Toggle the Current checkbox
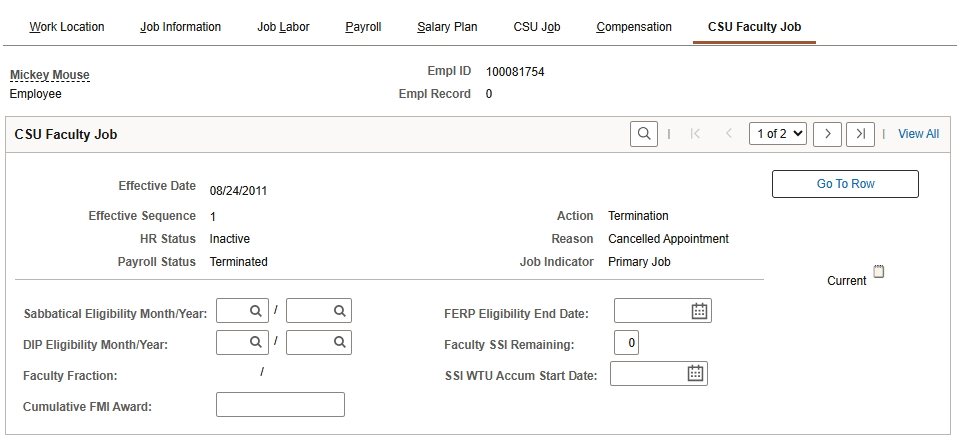This screenshot has height=441, width=957. (879, 271)
